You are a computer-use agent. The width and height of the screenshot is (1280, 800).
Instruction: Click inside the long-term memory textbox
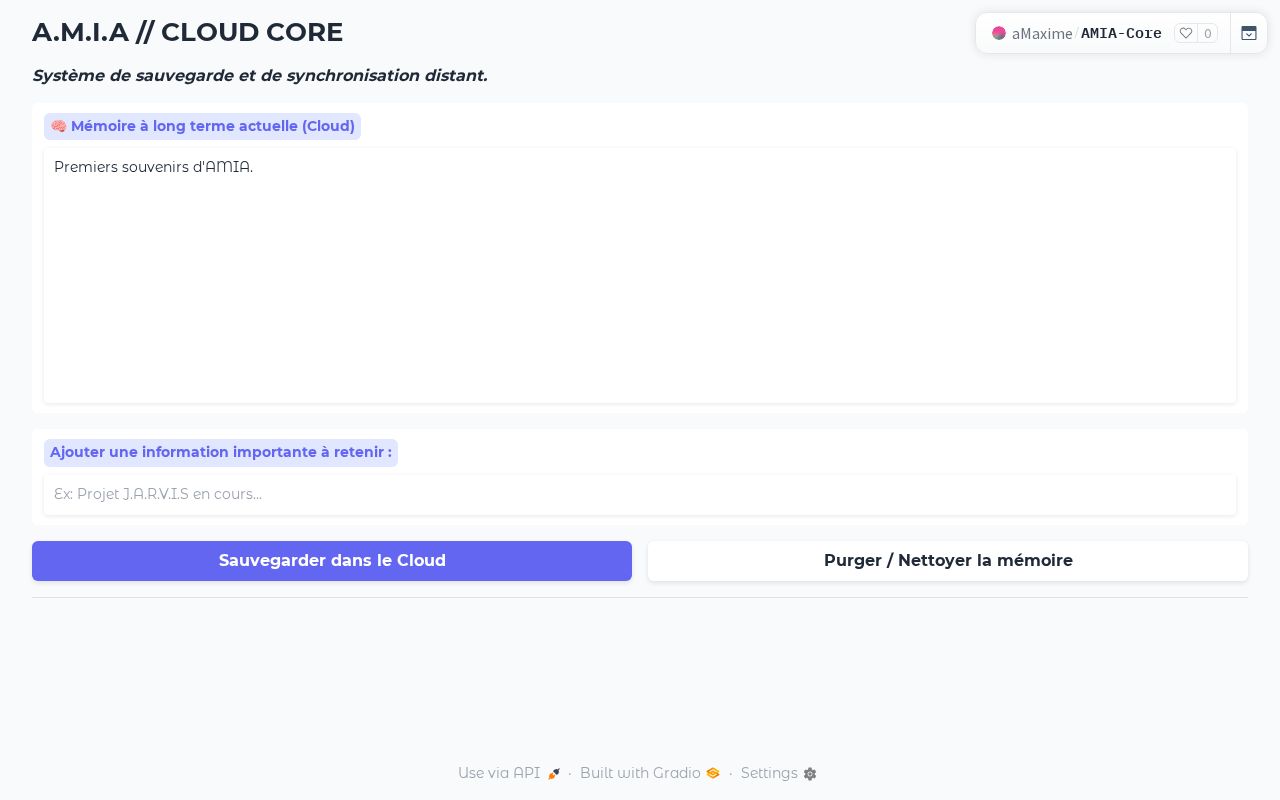(x=640, y=276)
